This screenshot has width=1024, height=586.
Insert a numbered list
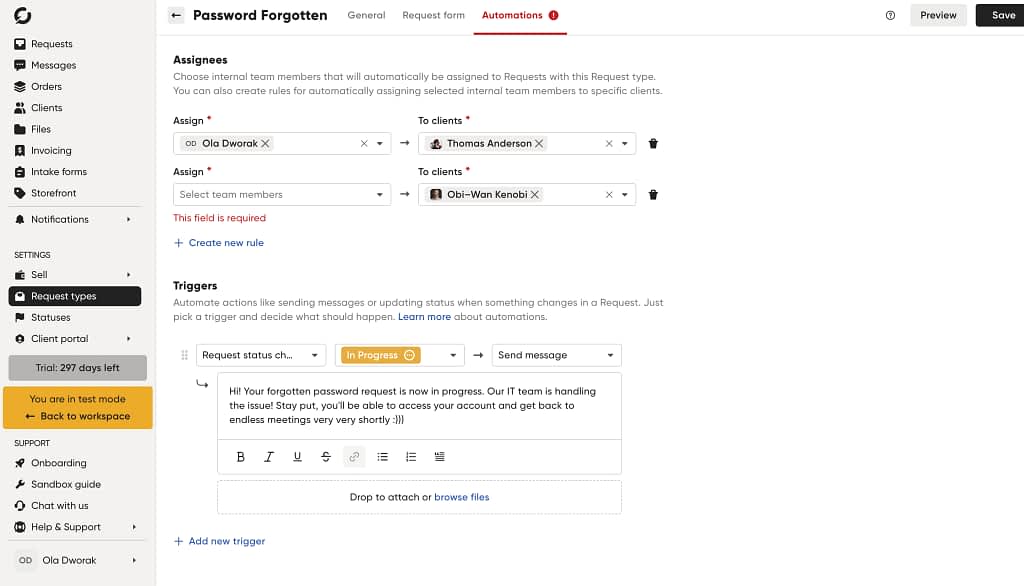(x=411, y=457)
